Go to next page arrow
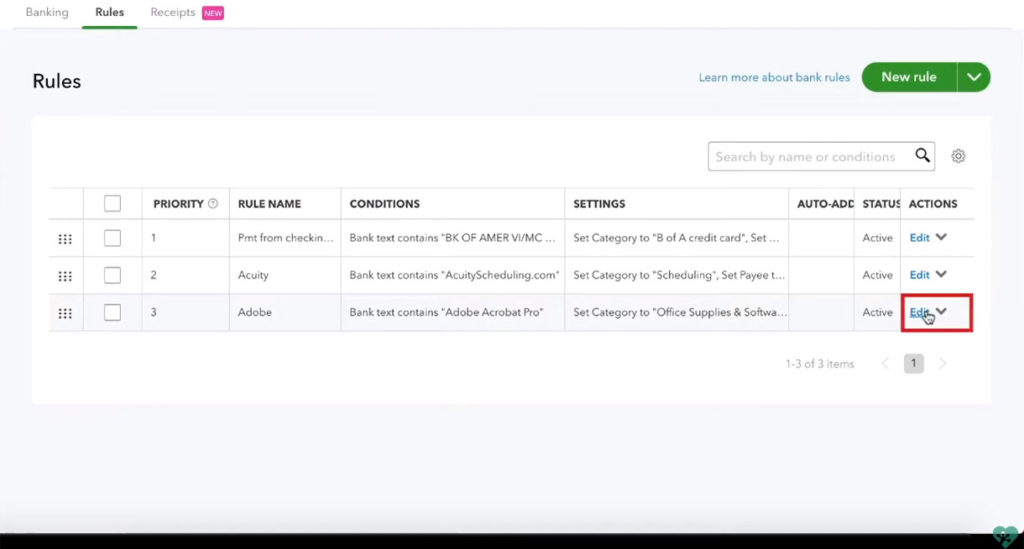This screenshot has height=549, width=1024. click(942, 364)
